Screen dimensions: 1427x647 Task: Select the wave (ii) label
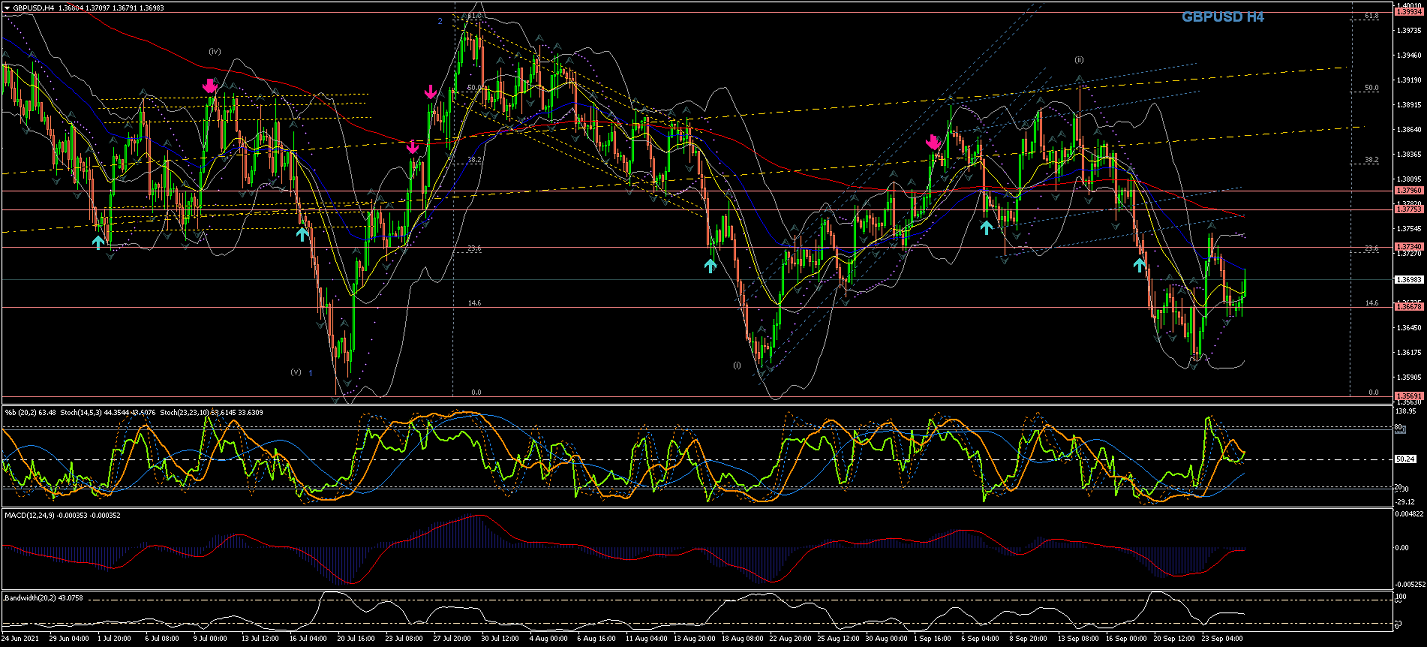click(1079, 60)
